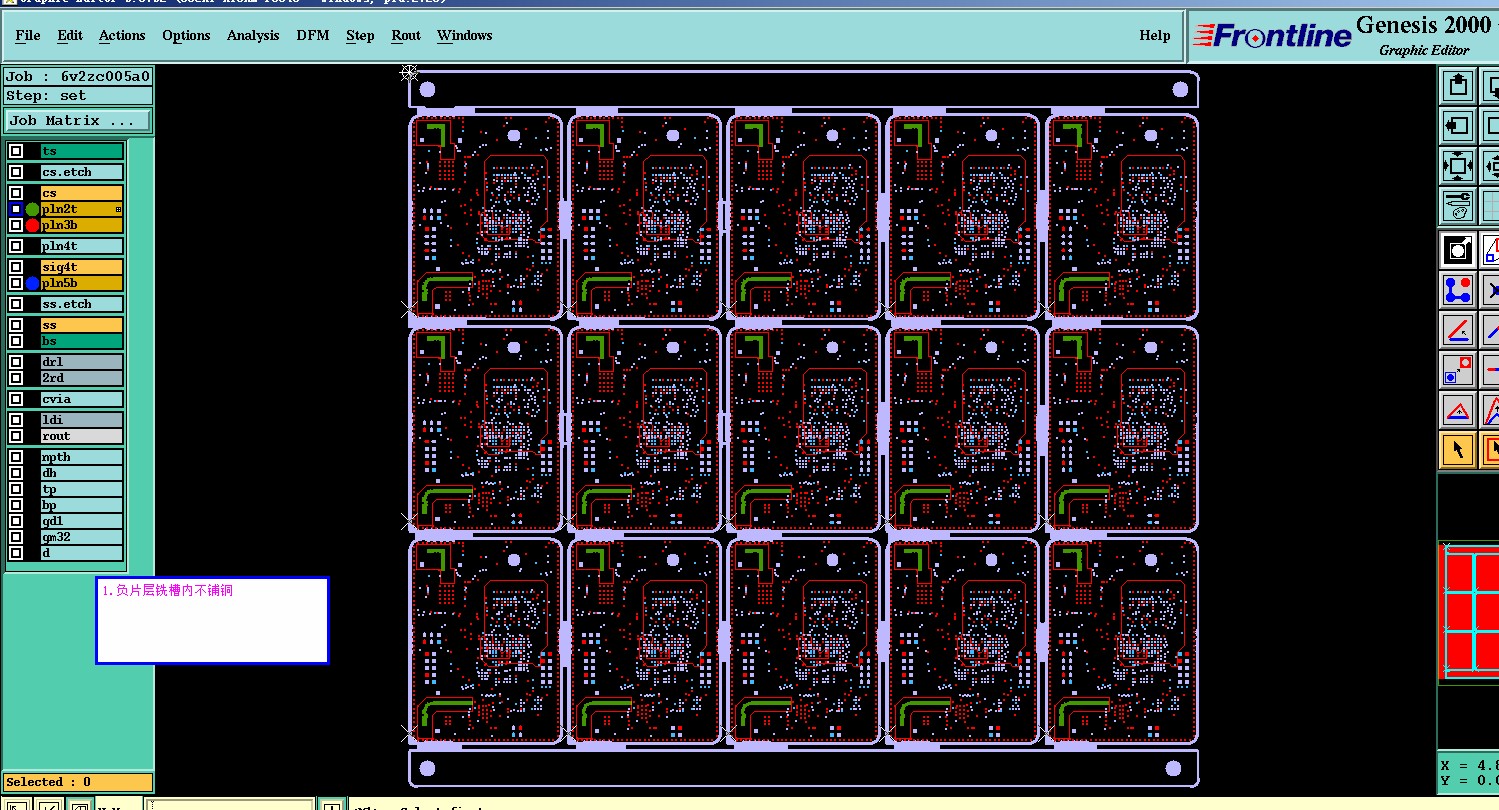Viewport: 1499px width, 810px height.
Task: Click the small marker icon on pln2t row
Action: point(118,209)
